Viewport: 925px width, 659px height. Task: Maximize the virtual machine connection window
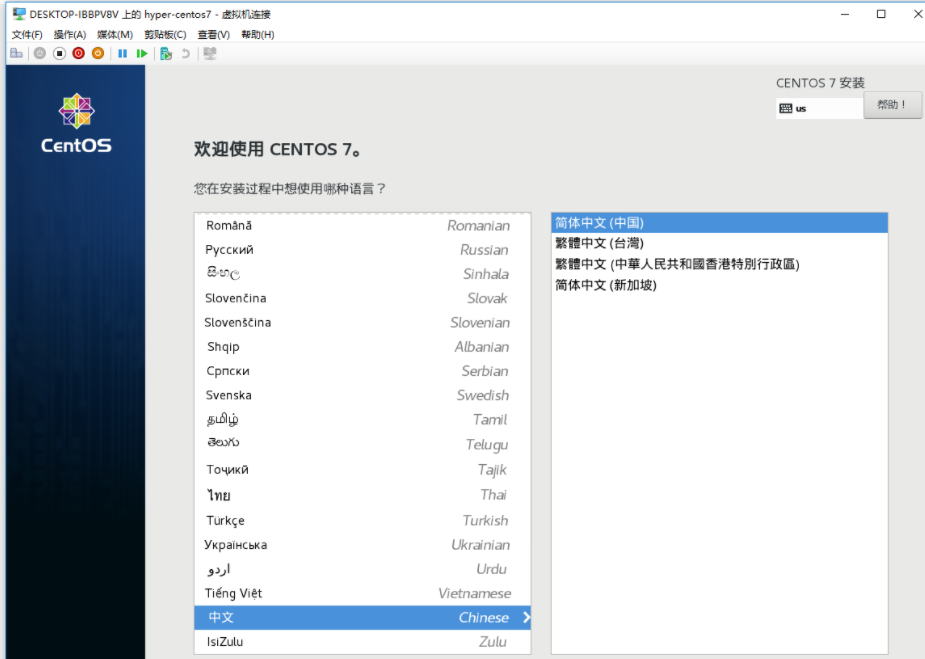(881, 14)
